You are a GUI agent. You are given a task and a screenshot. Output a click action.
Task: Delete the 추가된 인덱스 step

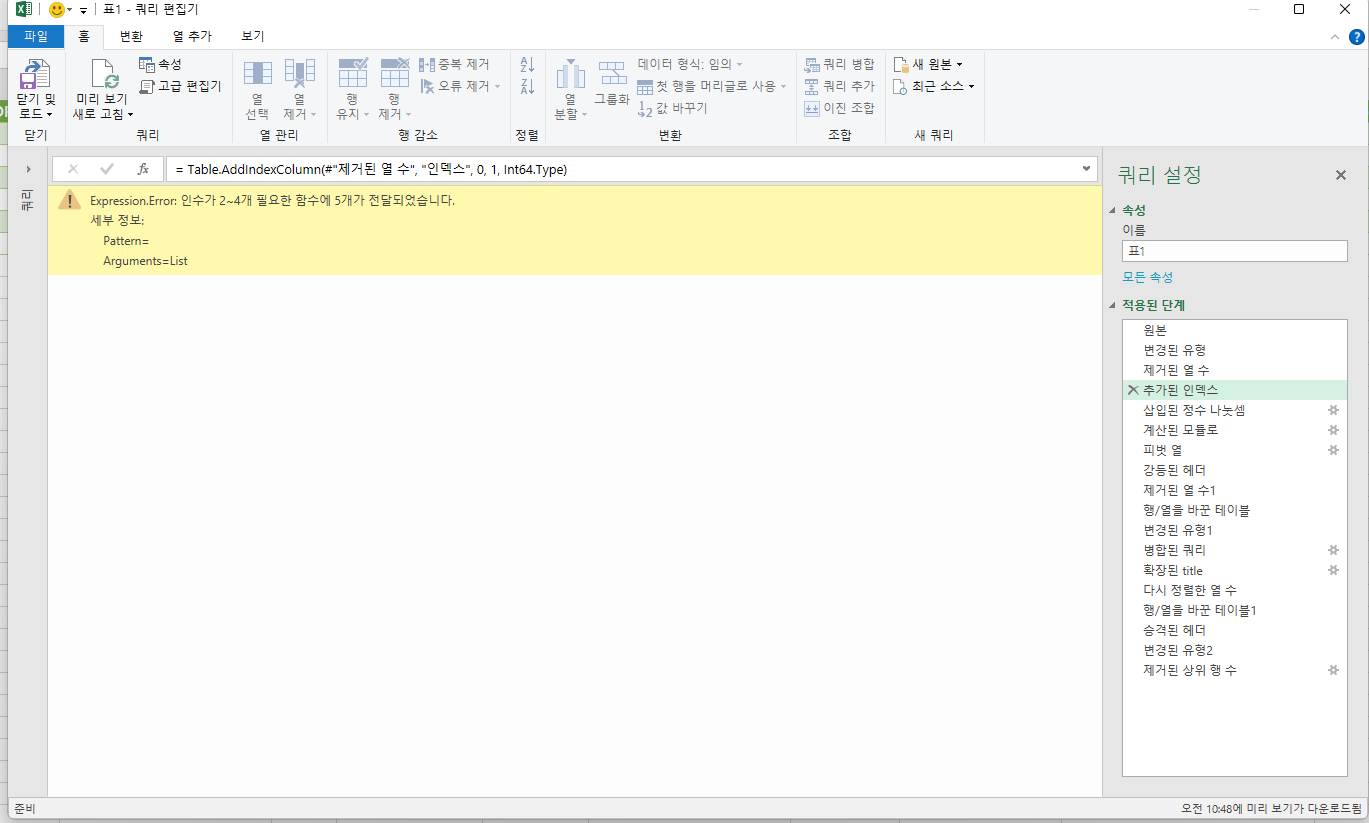tap(1133, 390)
